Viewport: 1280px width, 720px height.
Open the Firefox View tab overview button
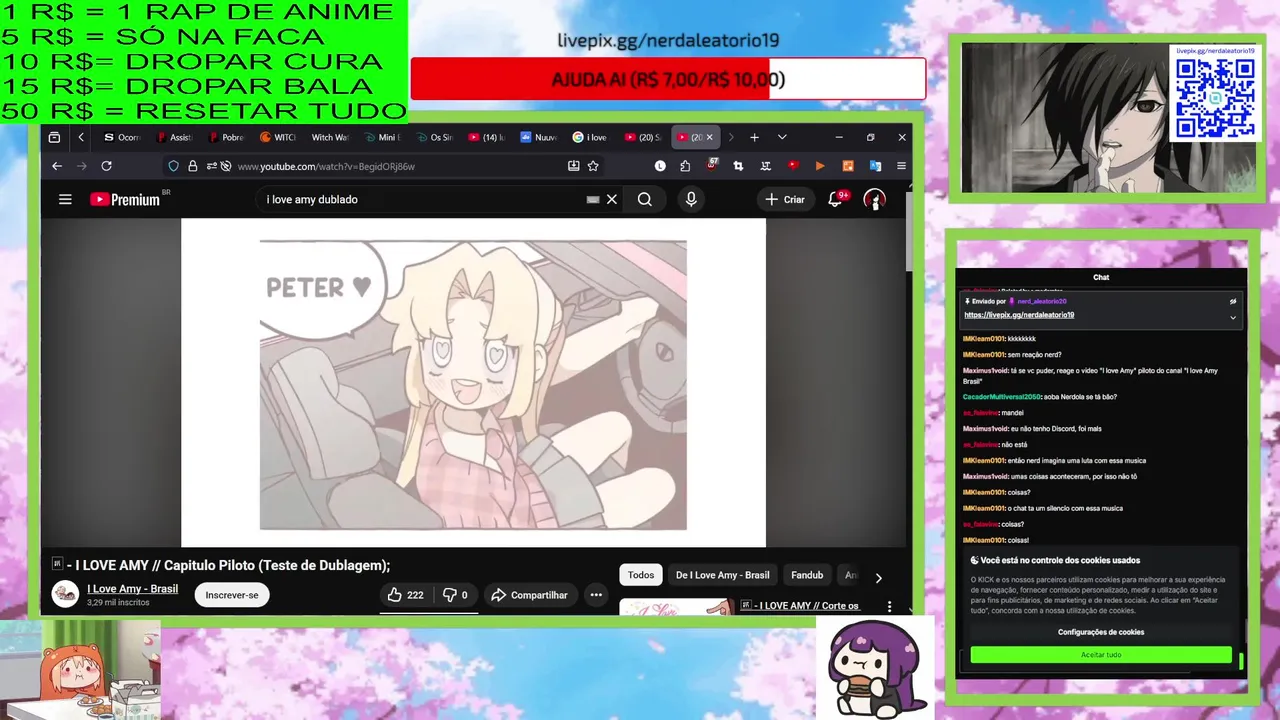[x=54, y=137]
